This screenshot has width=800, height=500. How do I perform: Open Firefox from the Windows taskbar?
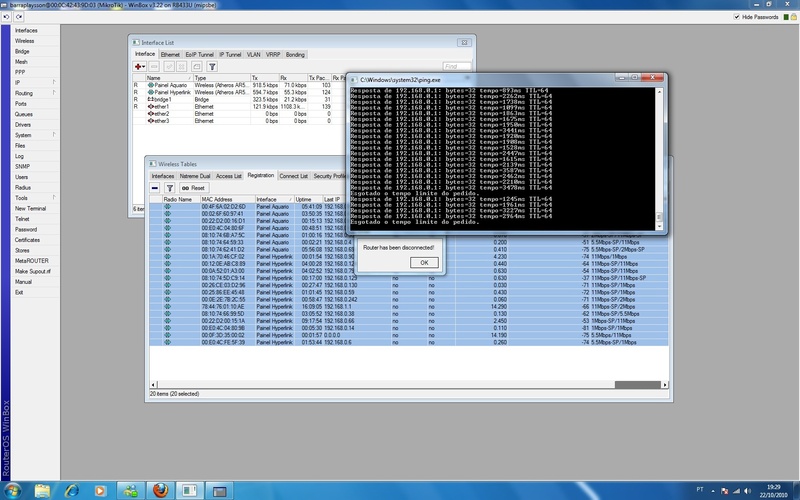(158, 489)
